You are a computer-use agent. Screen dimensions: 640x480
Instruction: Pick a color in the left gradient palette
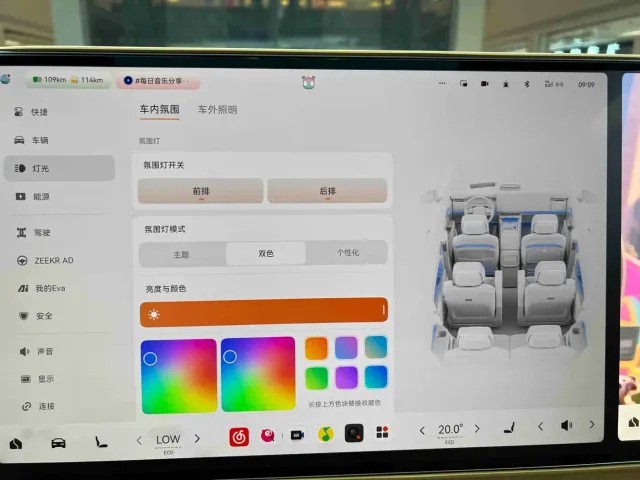pos(179,376)
